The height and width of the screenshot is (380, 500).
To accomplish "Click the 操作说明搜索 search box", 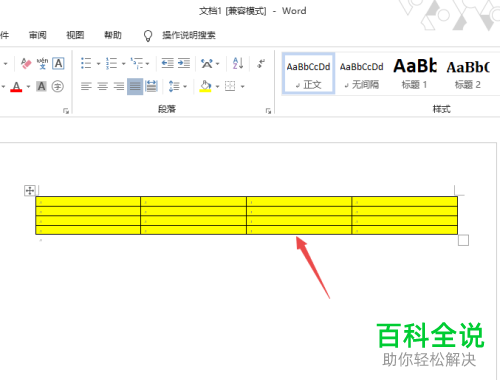I will [189, 35].
